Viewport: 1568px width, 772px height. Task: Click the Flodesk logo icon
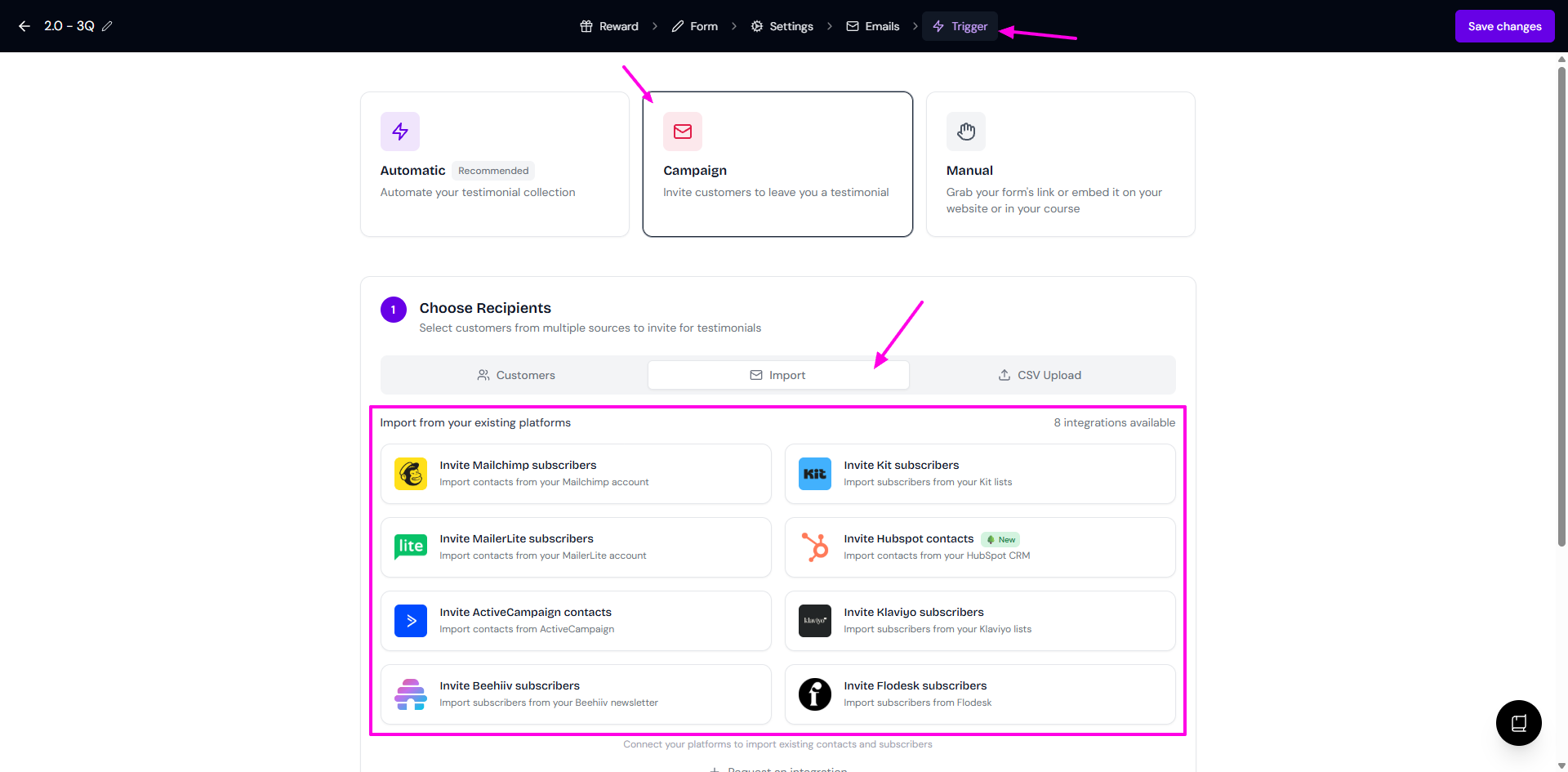pyautogui.click(x=814, y=694)
